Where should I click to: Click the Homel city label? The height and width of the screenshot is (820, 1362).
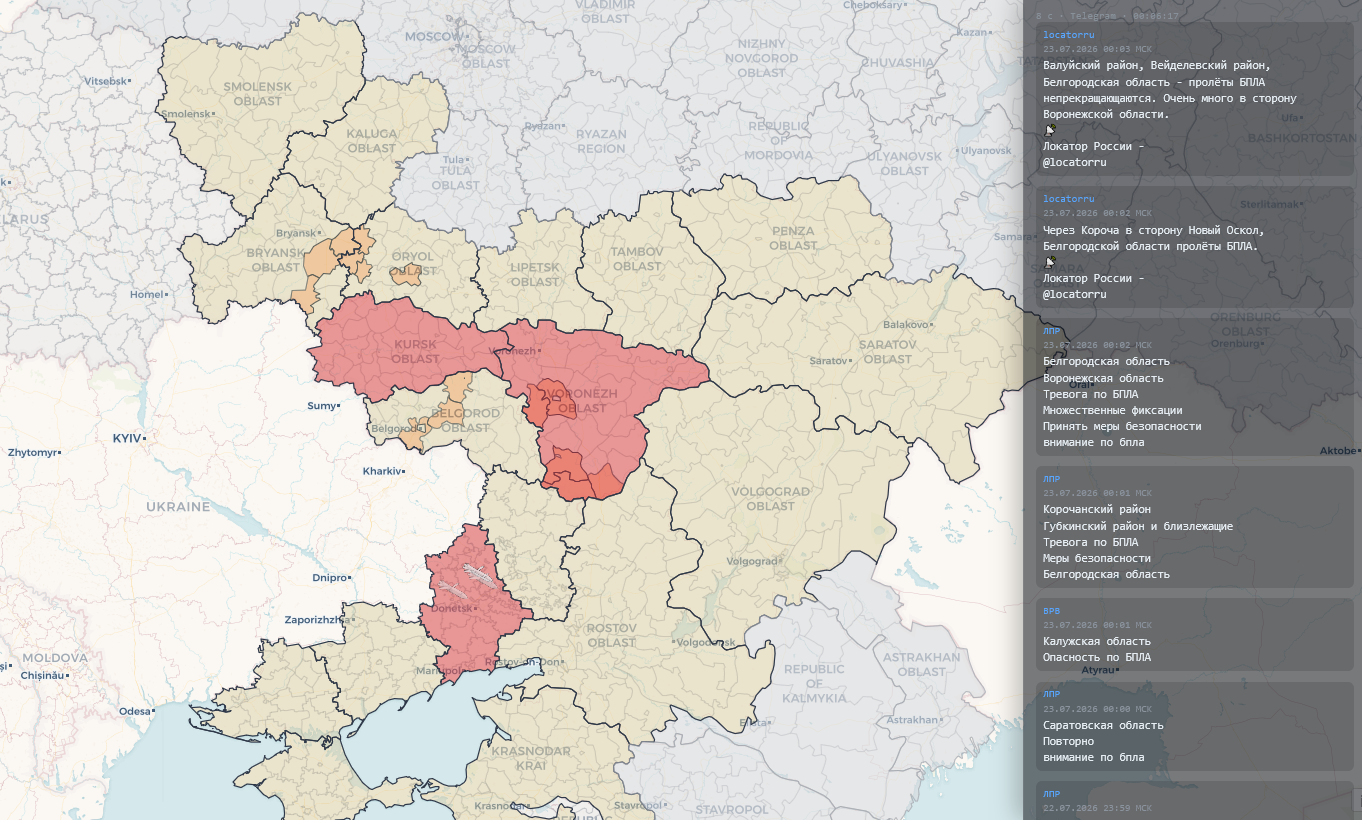[x=145, y=295]
